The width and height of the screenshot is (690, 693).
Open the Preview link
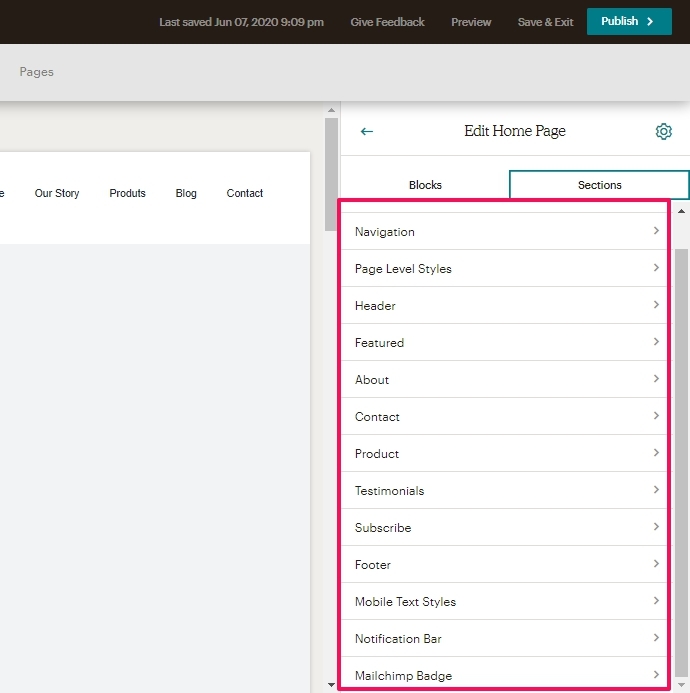point(471,22)
